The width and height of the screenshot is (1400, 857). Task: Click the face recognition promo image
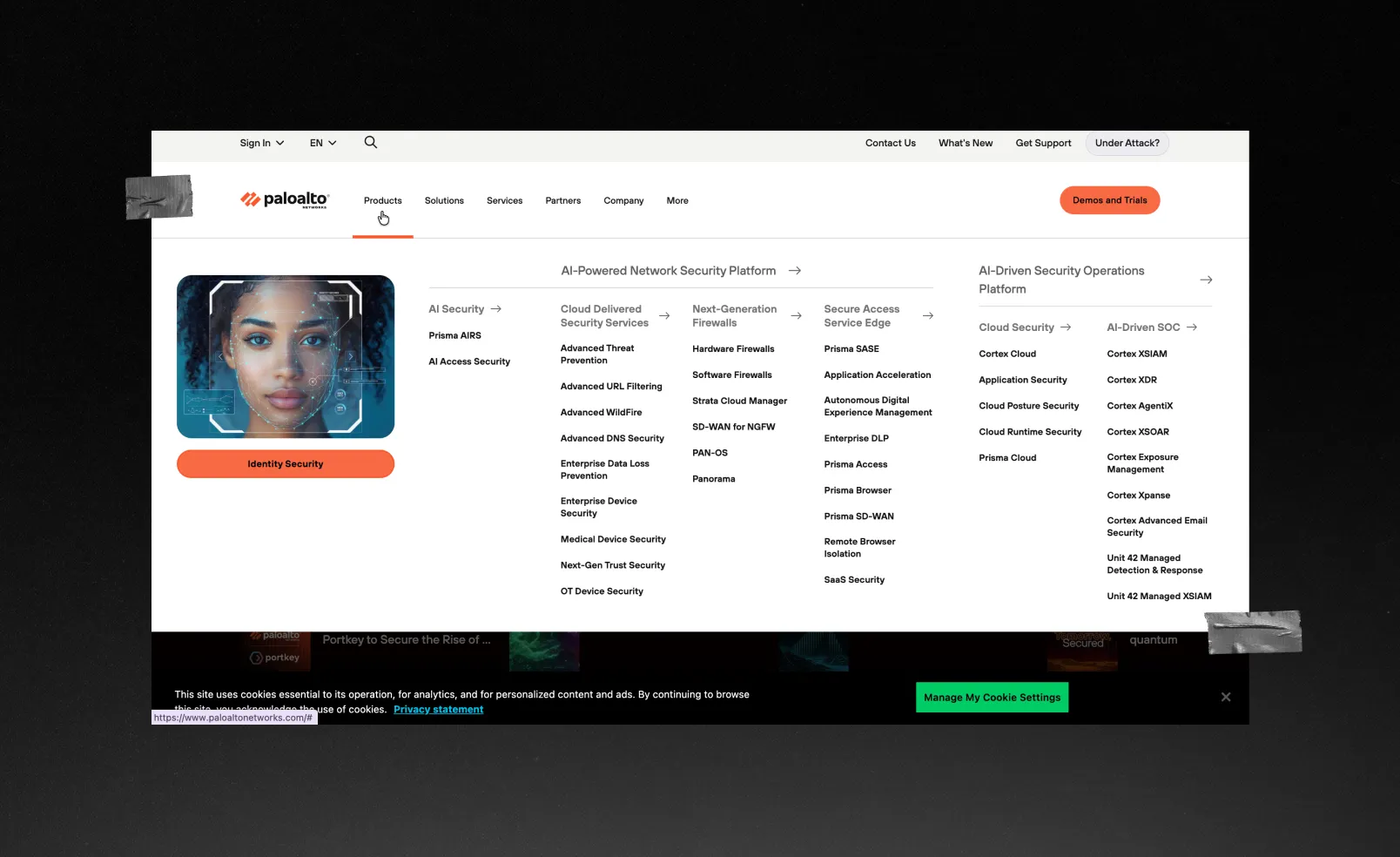(x=286, y=357)
